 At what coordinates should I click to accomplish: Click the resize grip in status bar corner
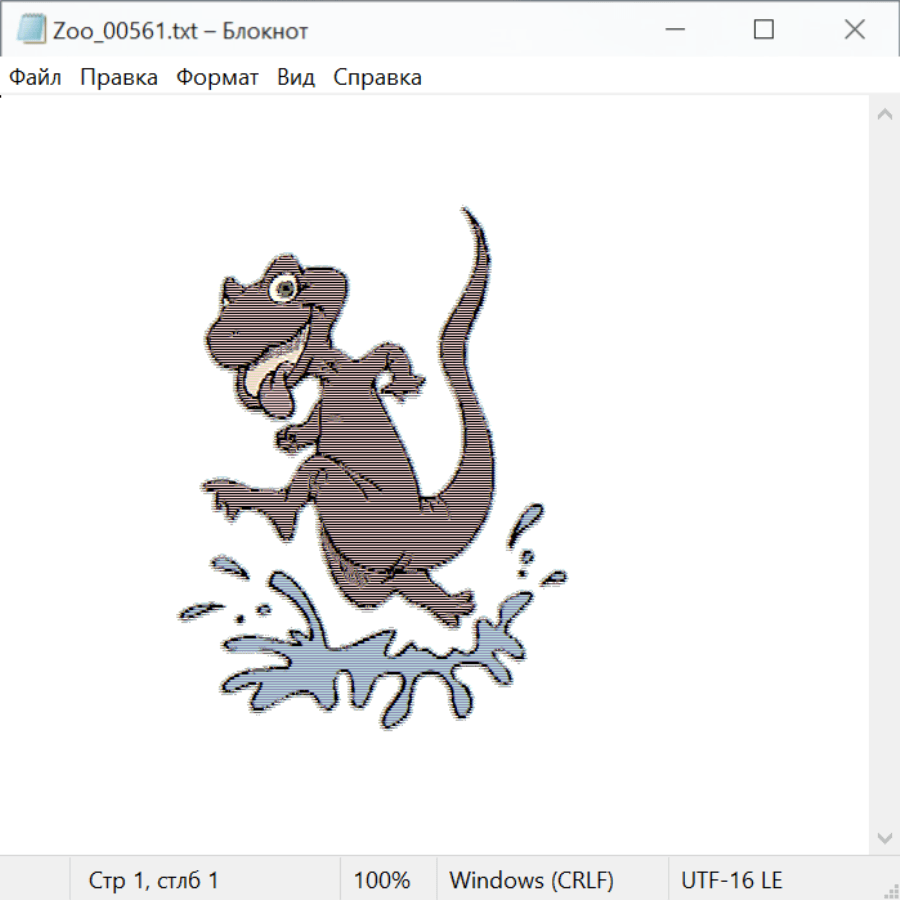[x=891, y=891]
